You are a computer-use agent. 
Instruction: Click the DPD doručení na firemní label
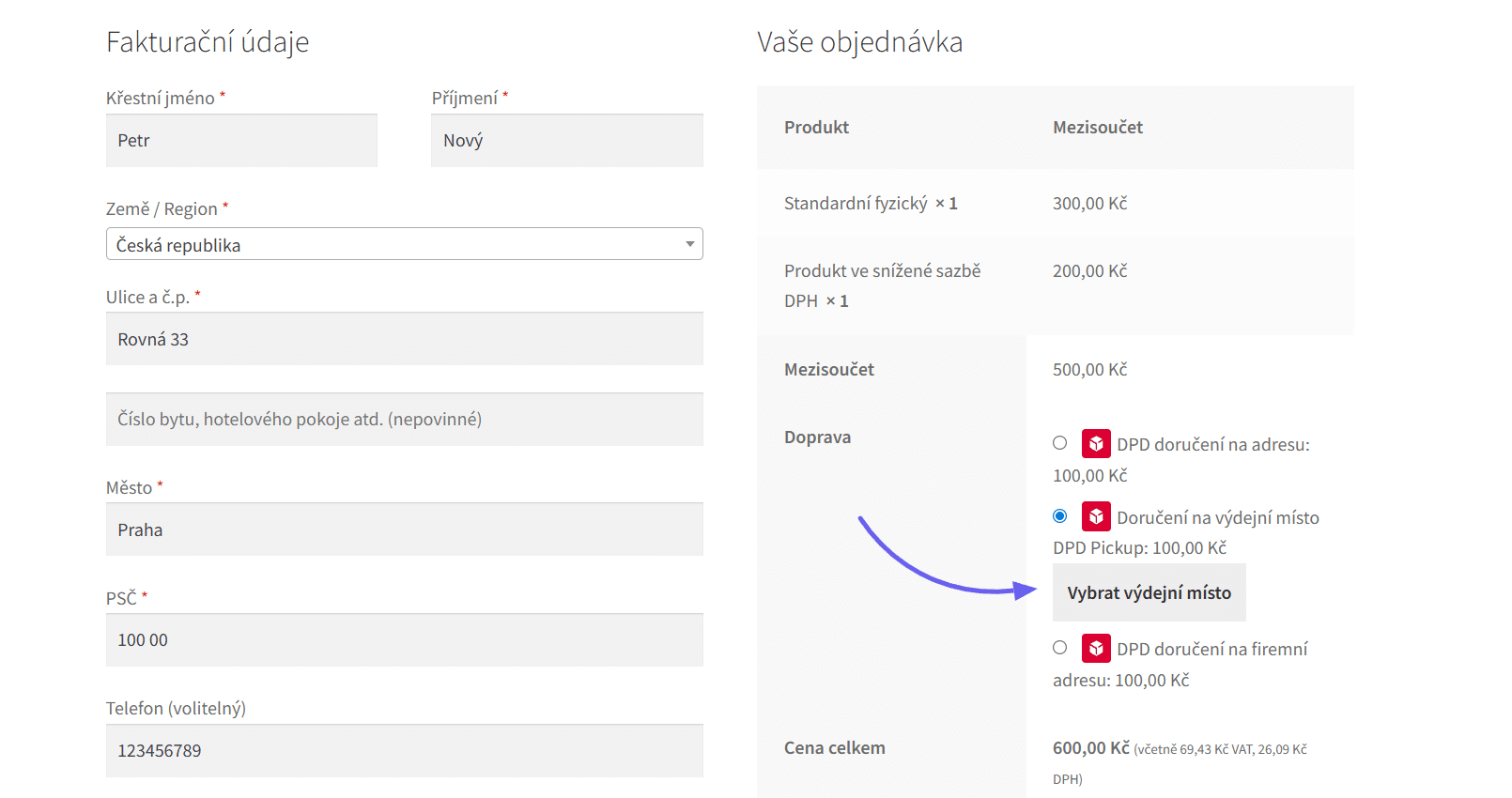1211,650
